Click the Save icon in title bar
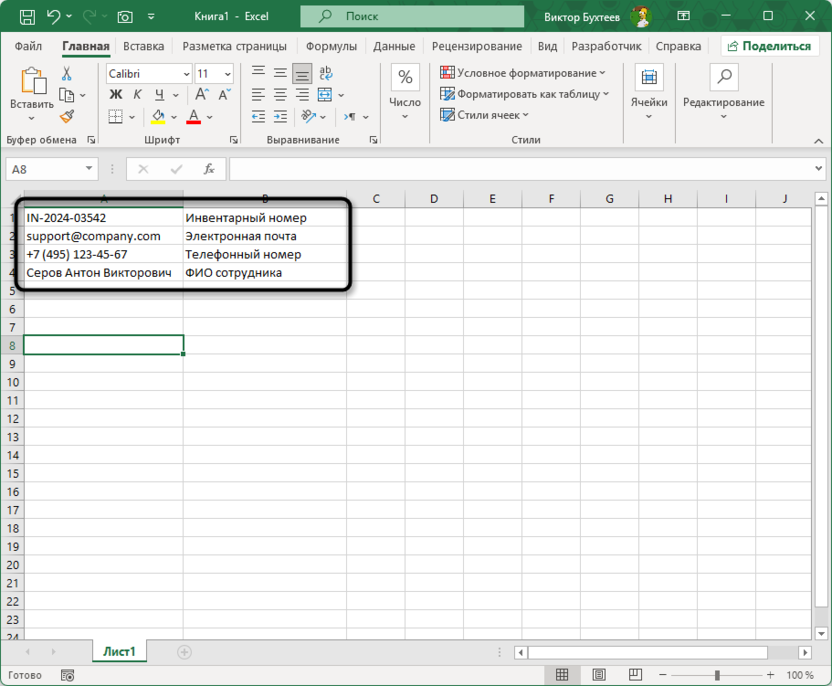Viewport: 832px width, 686px height. 27,17
